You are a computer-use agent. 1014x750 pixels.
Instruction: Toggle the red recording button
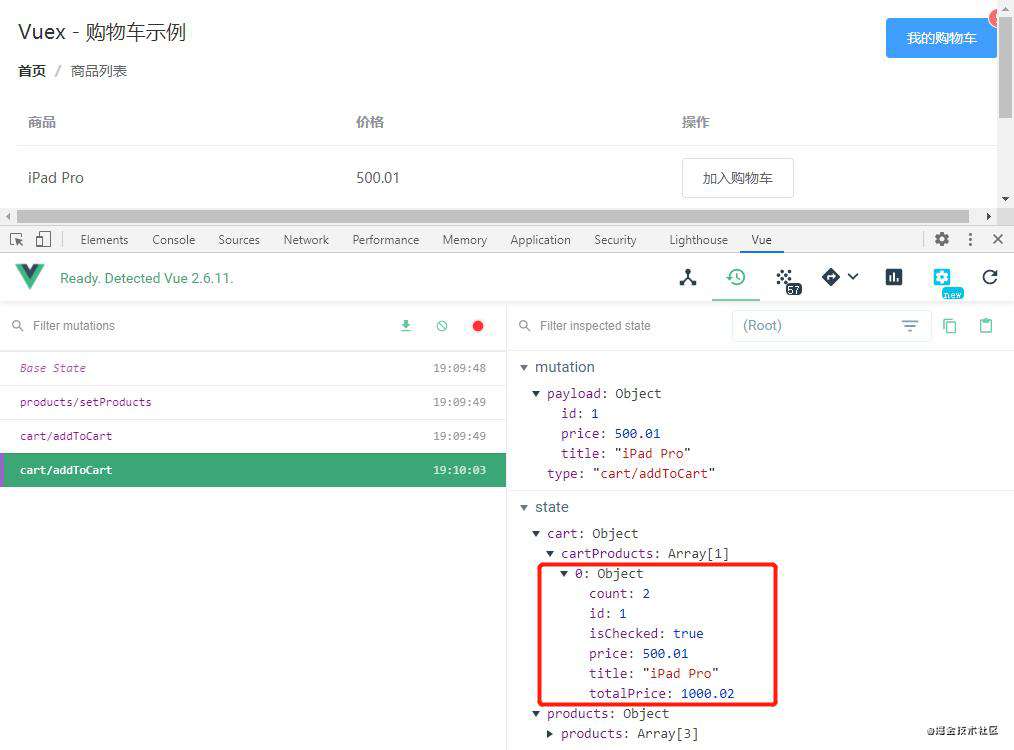pyautogui.click(x=478, y=326)
